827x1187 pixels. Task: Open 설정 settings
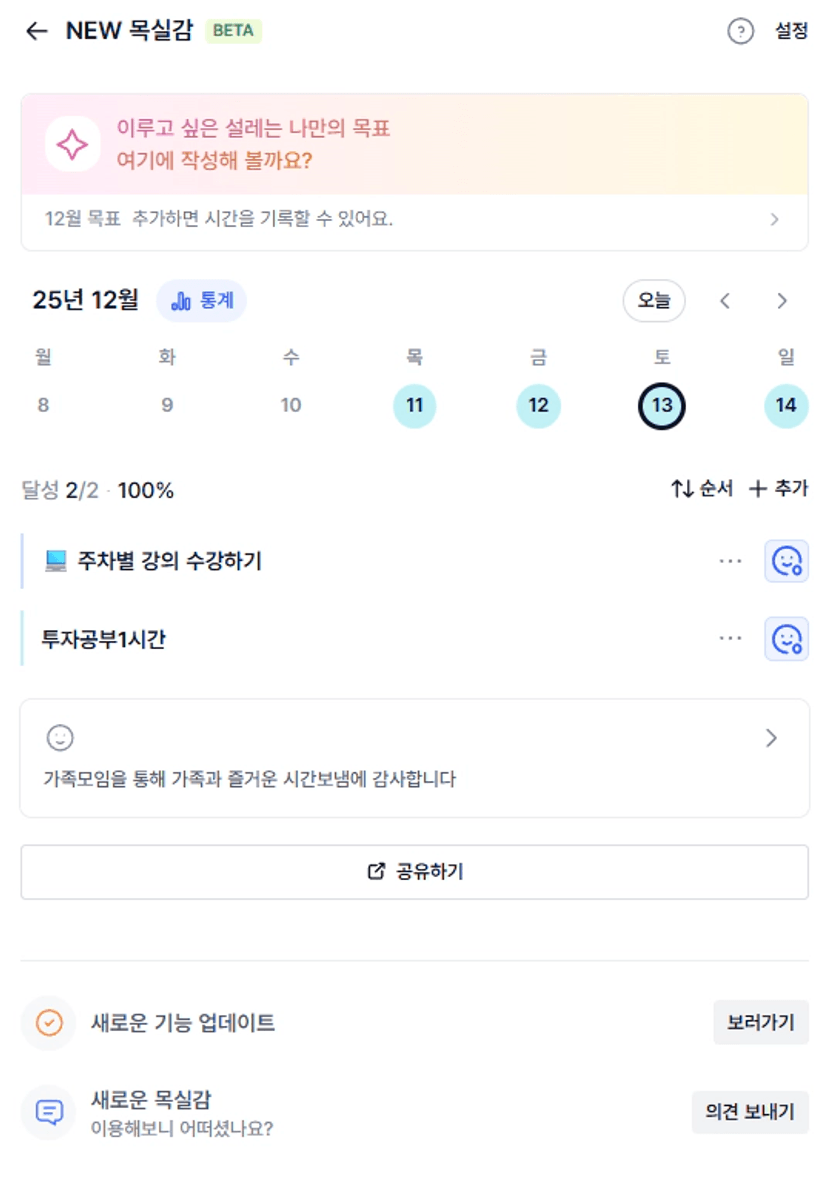(791, 31)
